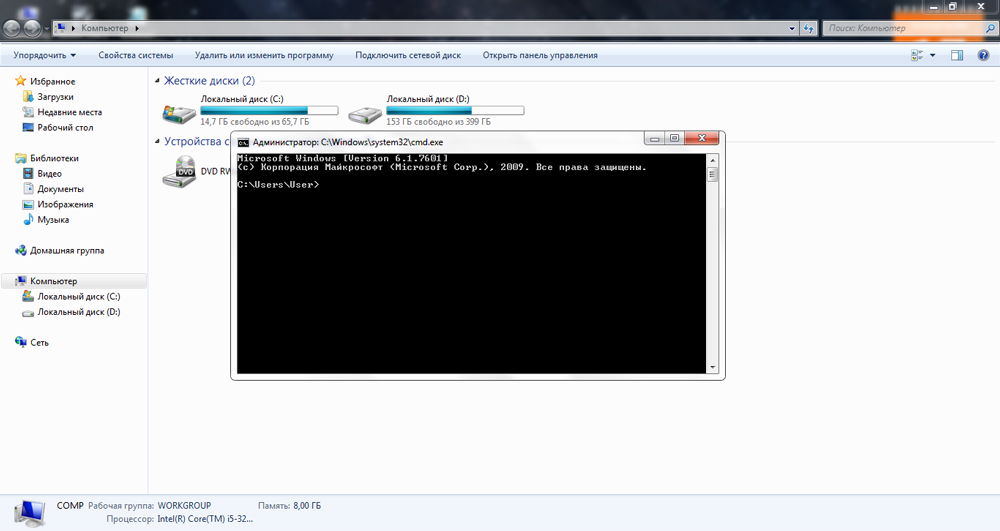
Task: Click the cmd.exe title bar icon
Action: 243,143
